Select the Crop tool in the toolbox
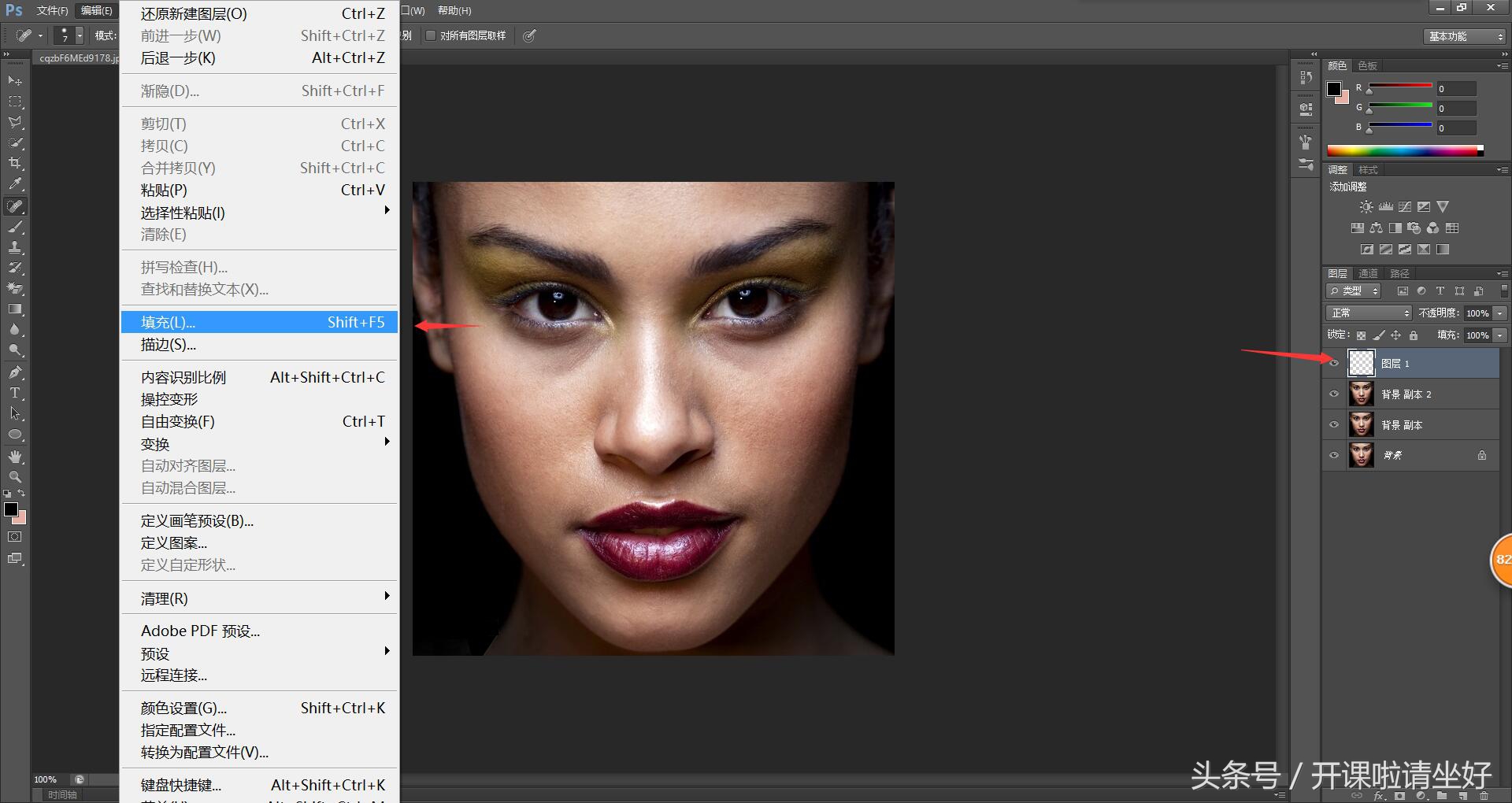Image resolution: width=1512 pixels, height=803 pixels. pyautogui.click(x=15, y=163)
